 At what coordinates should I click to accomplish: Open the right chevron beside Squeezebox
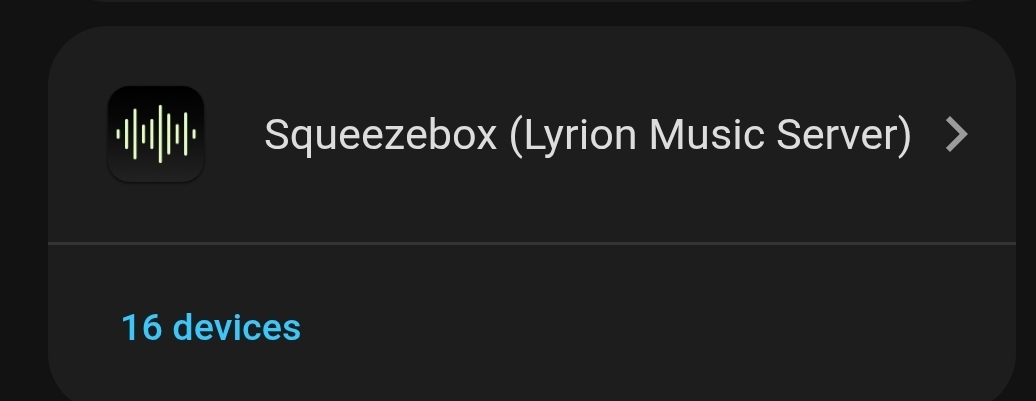click(x=956, y=134)
